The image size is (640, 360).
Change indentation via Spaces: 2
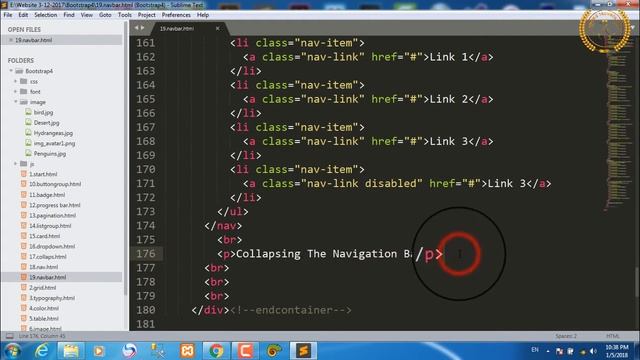point(566,336)
